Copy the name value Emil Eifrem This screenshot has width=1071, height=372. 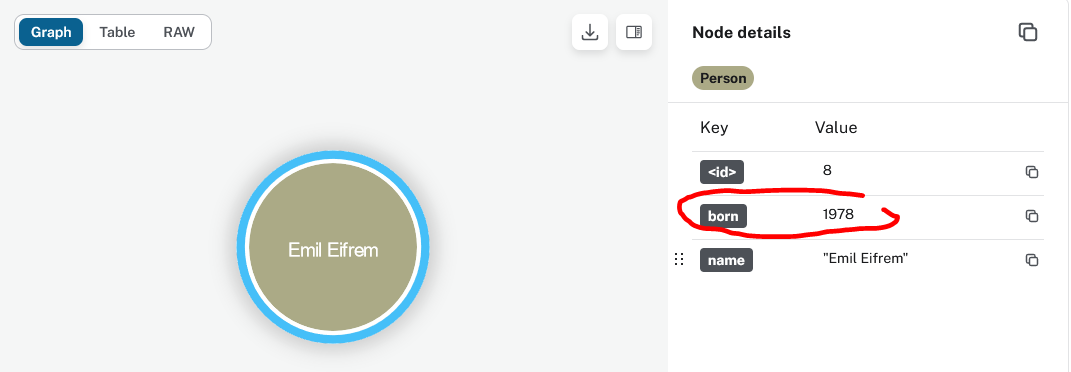[x=1032, y=260]
